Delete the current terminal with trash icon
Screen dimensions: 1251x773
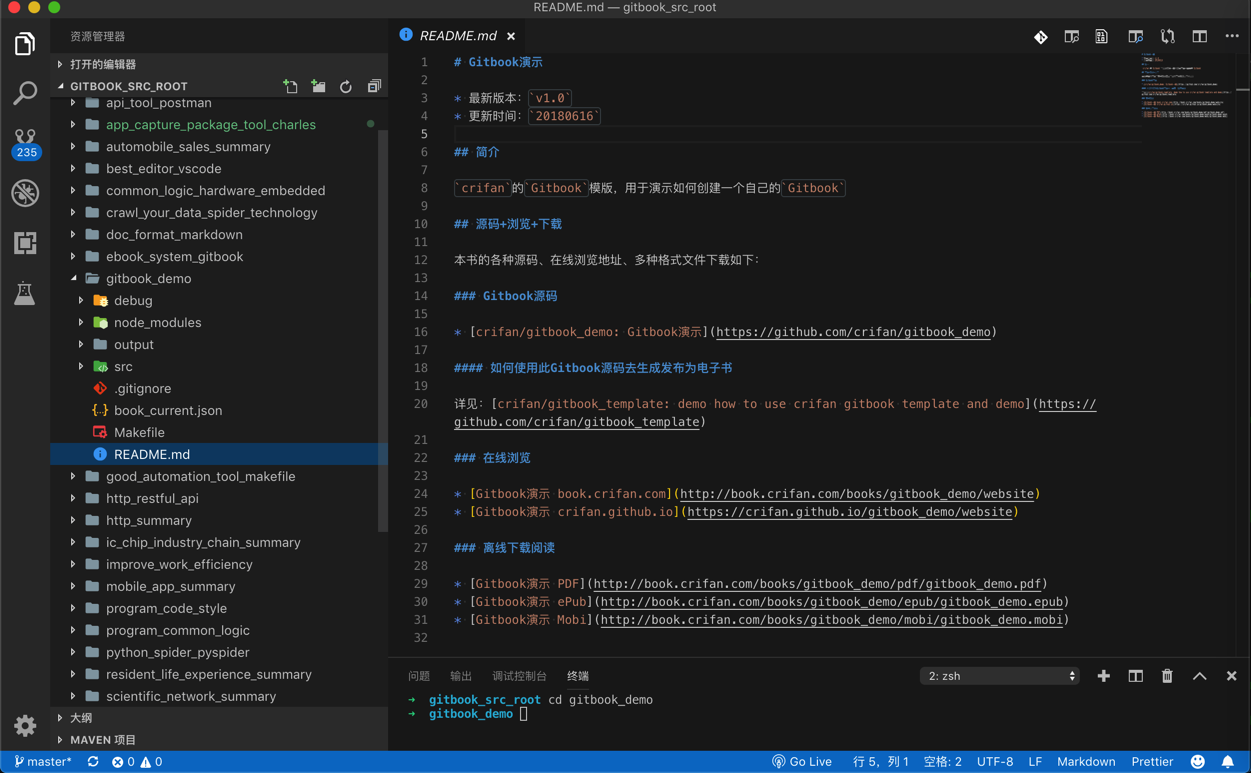click(x=1167, y=676)
